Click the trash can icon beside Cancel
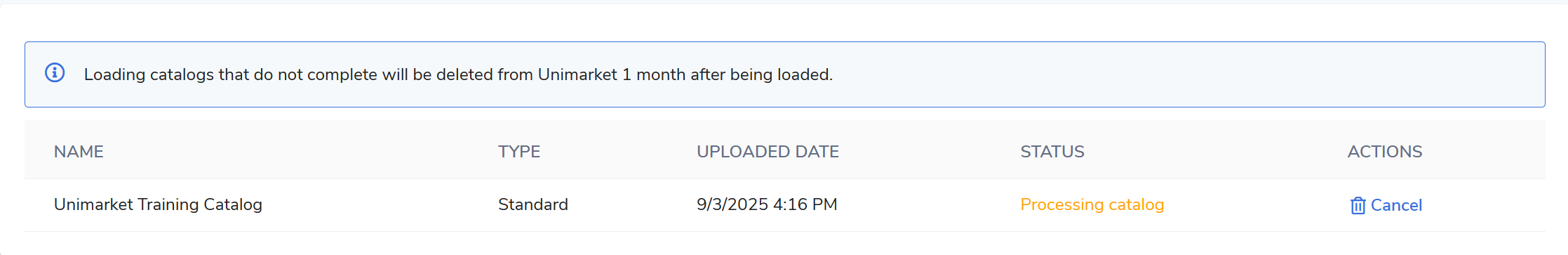The height and width of the screenshot is (255, 1568). pos(1358,205)
